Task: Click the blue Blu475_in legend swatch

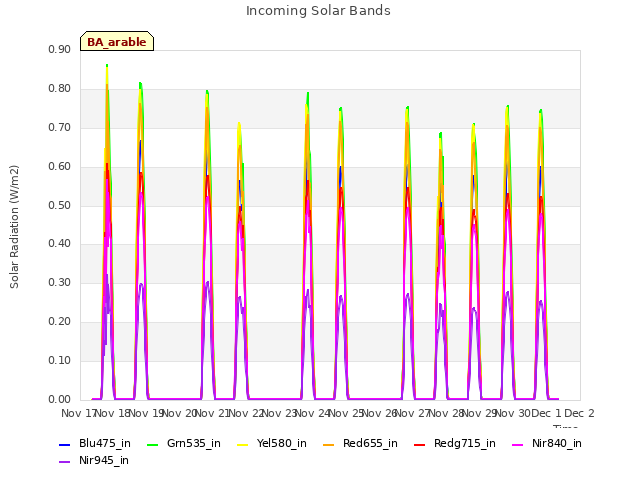Action: pyautogui.click(x=65, y=444)
